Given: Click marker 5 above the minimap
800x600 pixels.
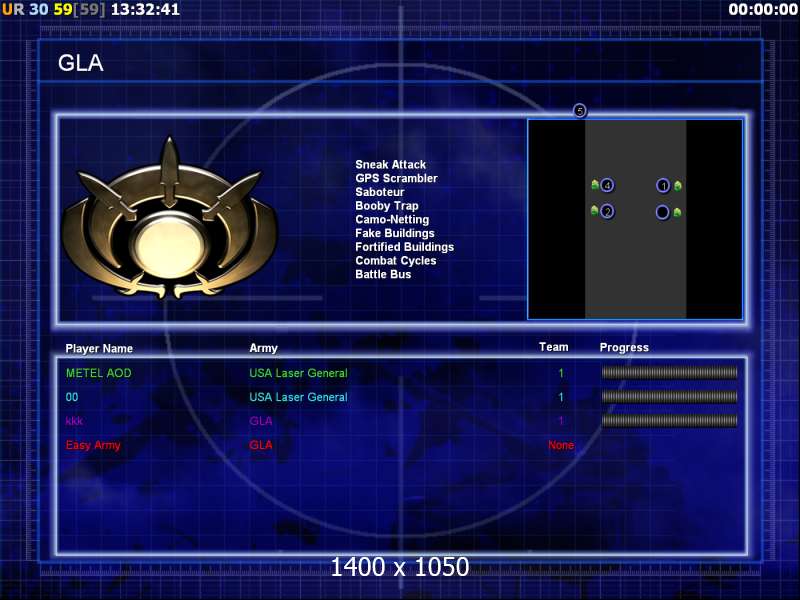Looking at the screenshot, I should pos(579,110).
